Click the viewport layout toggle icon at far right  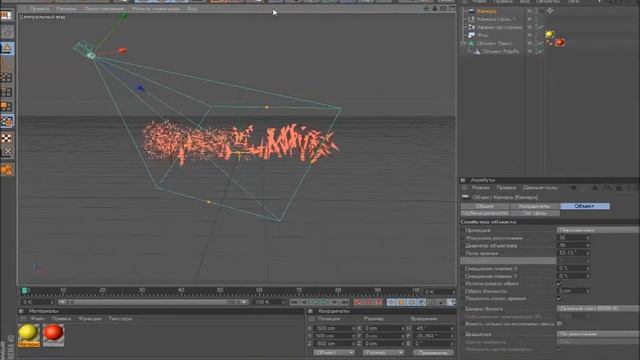point(452,8)
